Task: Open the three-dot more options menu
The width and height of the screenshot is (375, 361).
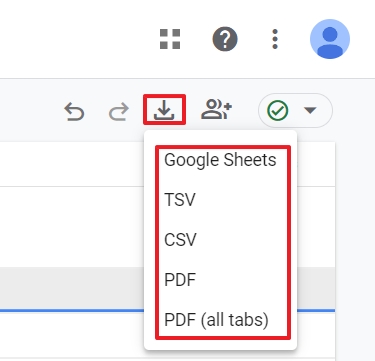Action: tap(275, 39)
